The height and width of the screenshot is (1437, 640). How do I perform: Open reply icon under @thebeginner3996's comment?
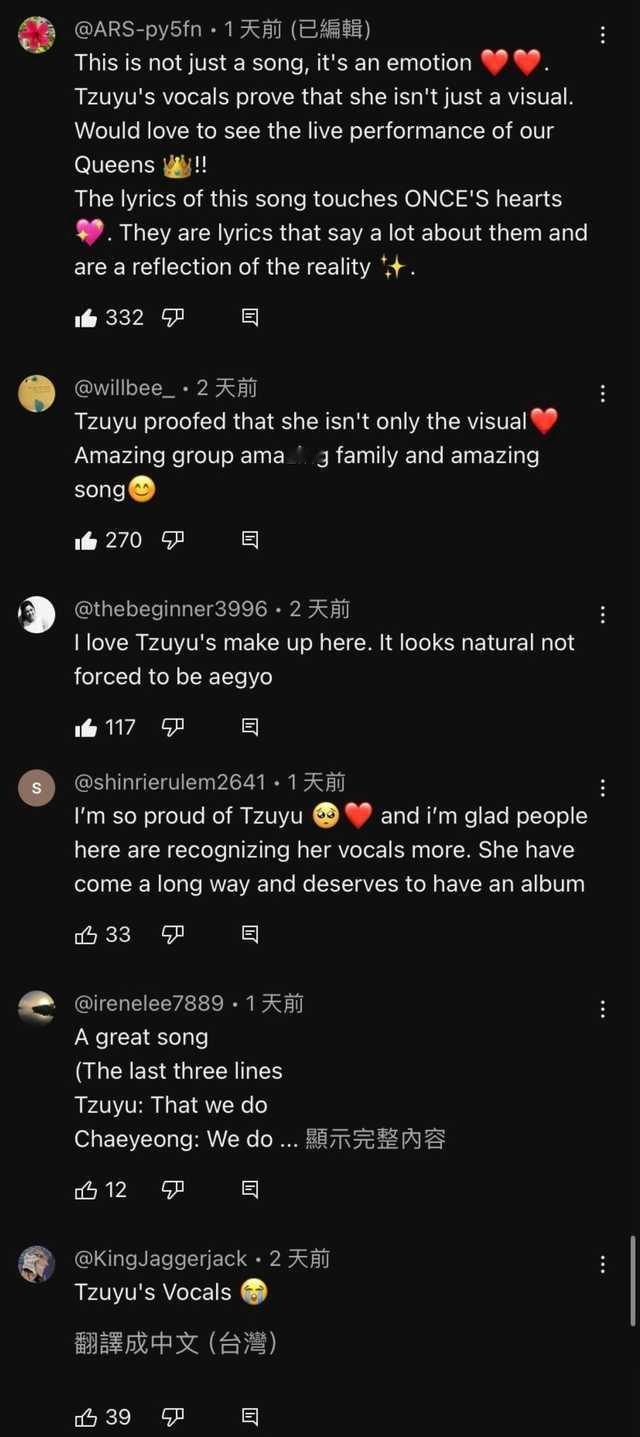(250, 727)
